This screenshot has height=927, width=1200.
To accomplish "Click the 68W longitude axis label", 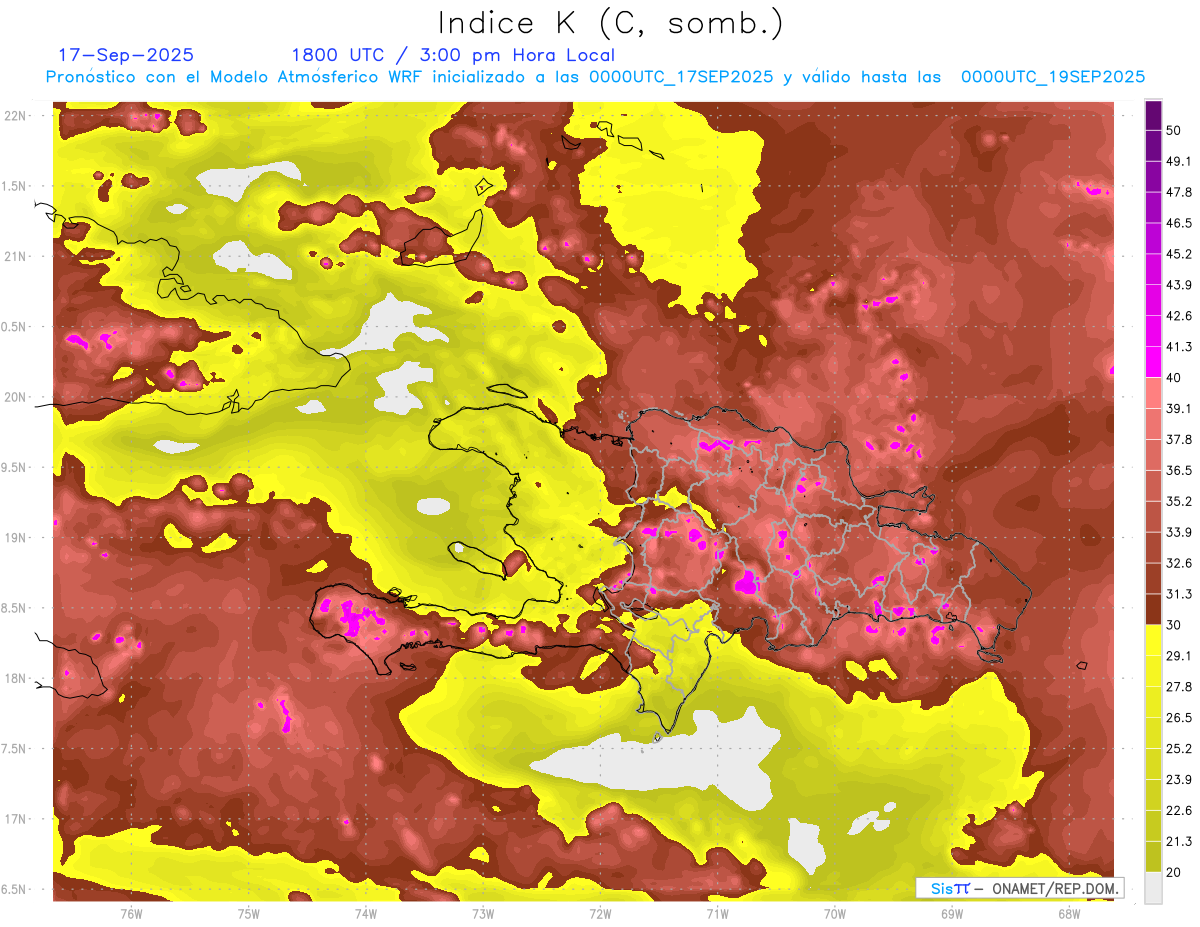I will (1069, 913).
